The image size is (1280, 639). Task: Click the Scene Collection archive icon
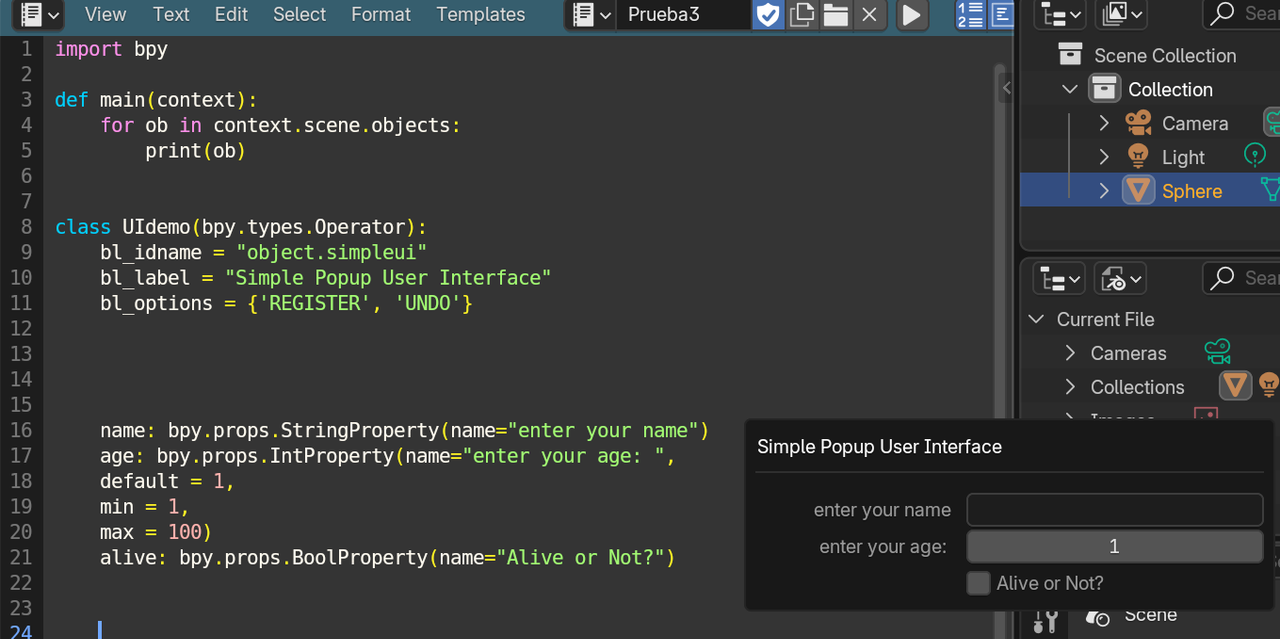pyautogui.click(x=1070, y=55)
